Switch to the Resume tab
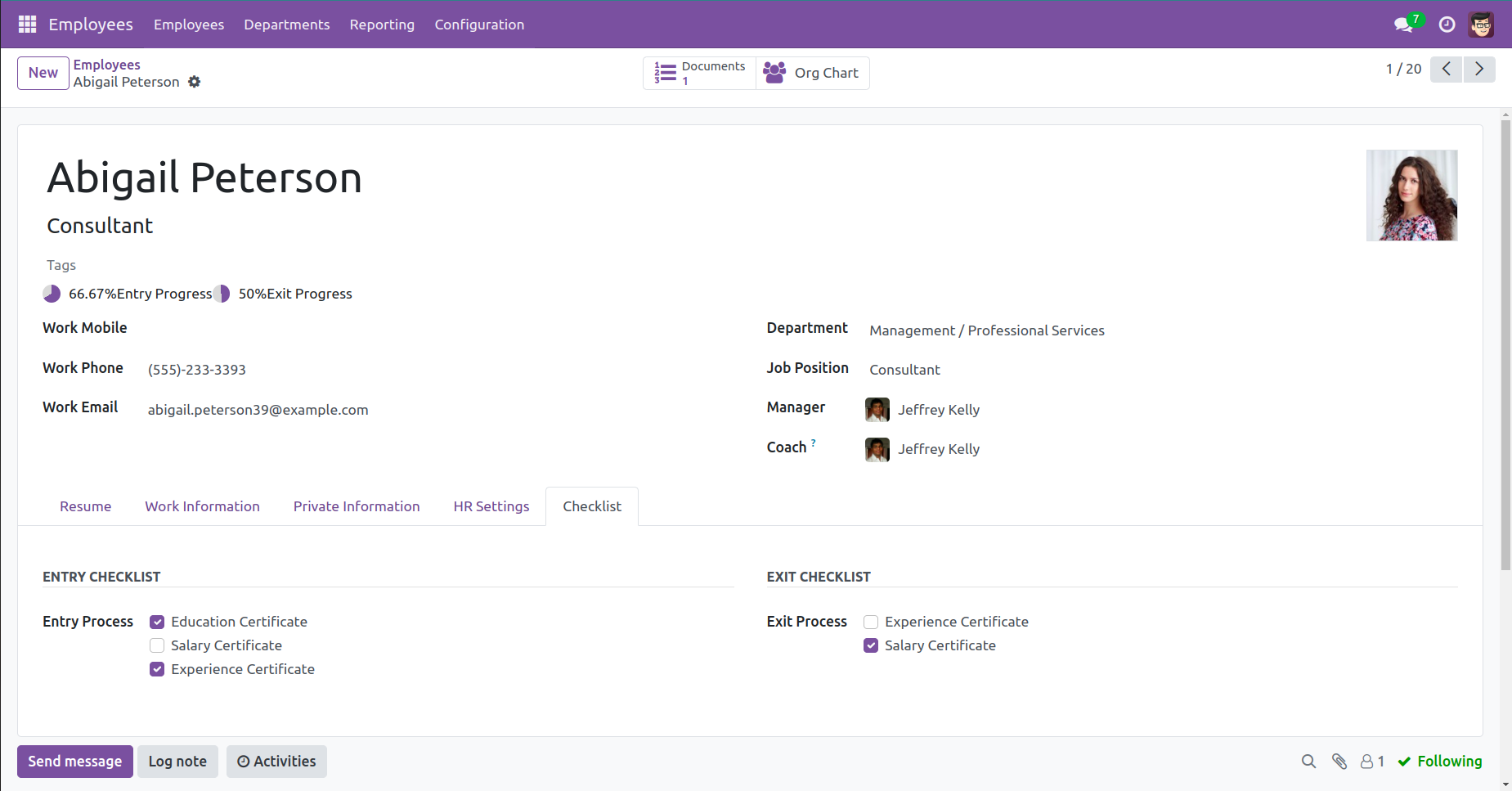Screen dimensions: 1512x791 (x=86, y=506)
